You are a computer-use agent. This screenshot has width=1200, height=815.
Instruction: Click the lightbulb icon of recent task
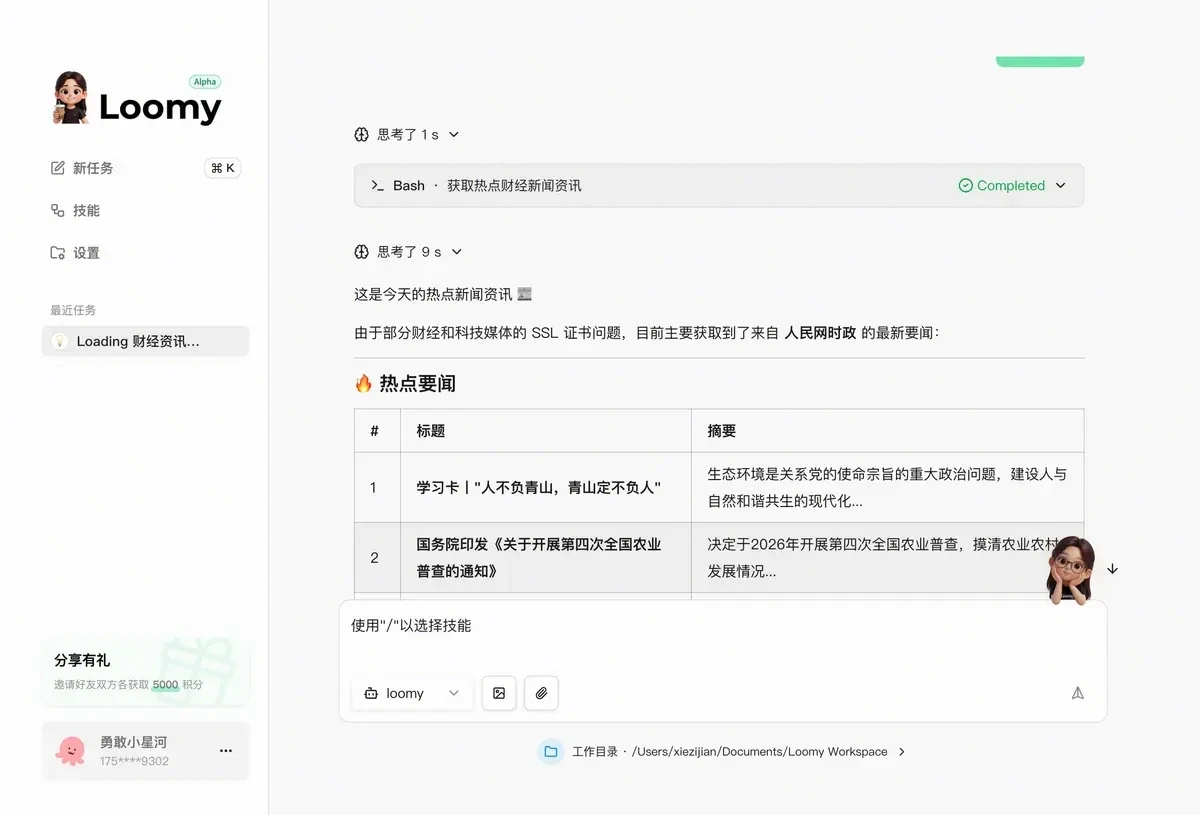[59, 341]
